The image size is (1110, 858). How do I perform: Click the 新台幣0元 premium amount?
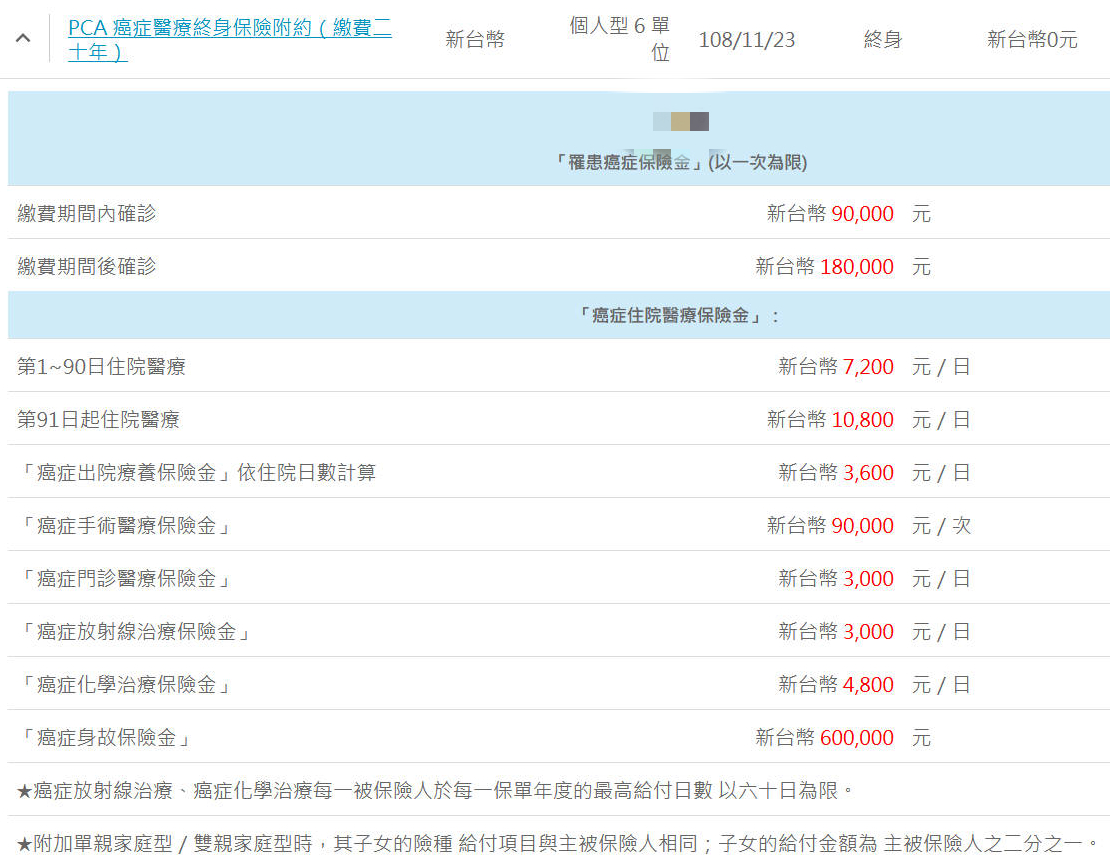pyautogui.click(x=1031, y=40)
